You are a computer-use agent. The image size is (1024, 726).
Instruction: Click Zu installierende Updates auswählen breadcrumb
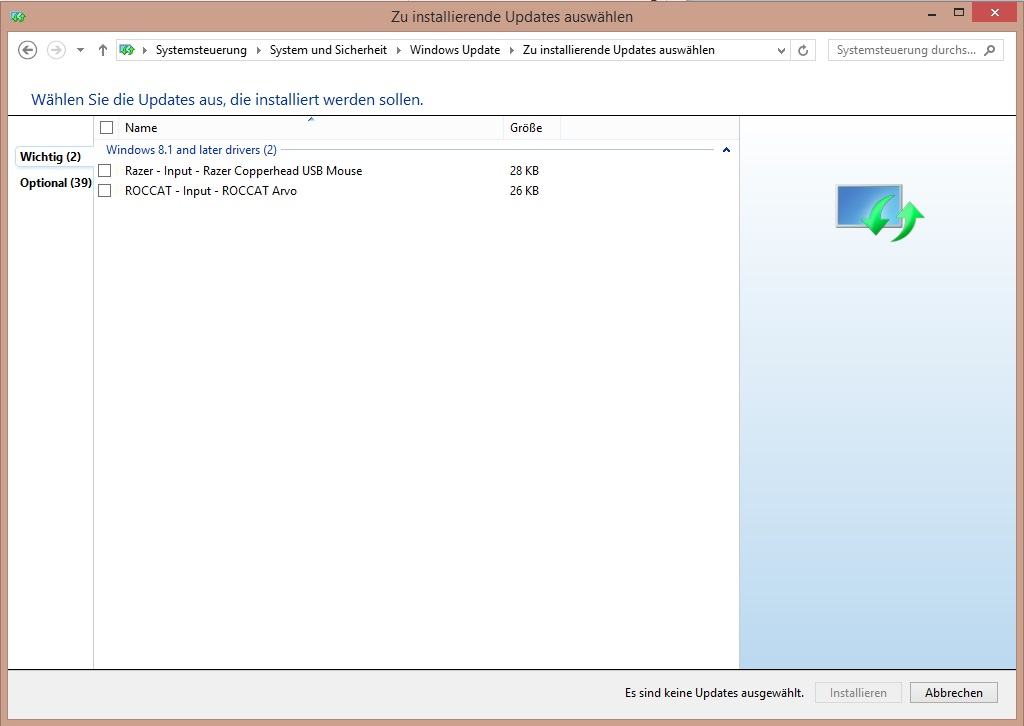[618, 50]
